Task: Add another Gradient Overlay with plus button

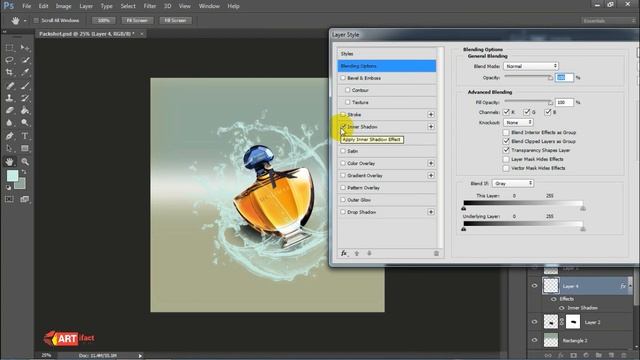Action: pos(431,176)
